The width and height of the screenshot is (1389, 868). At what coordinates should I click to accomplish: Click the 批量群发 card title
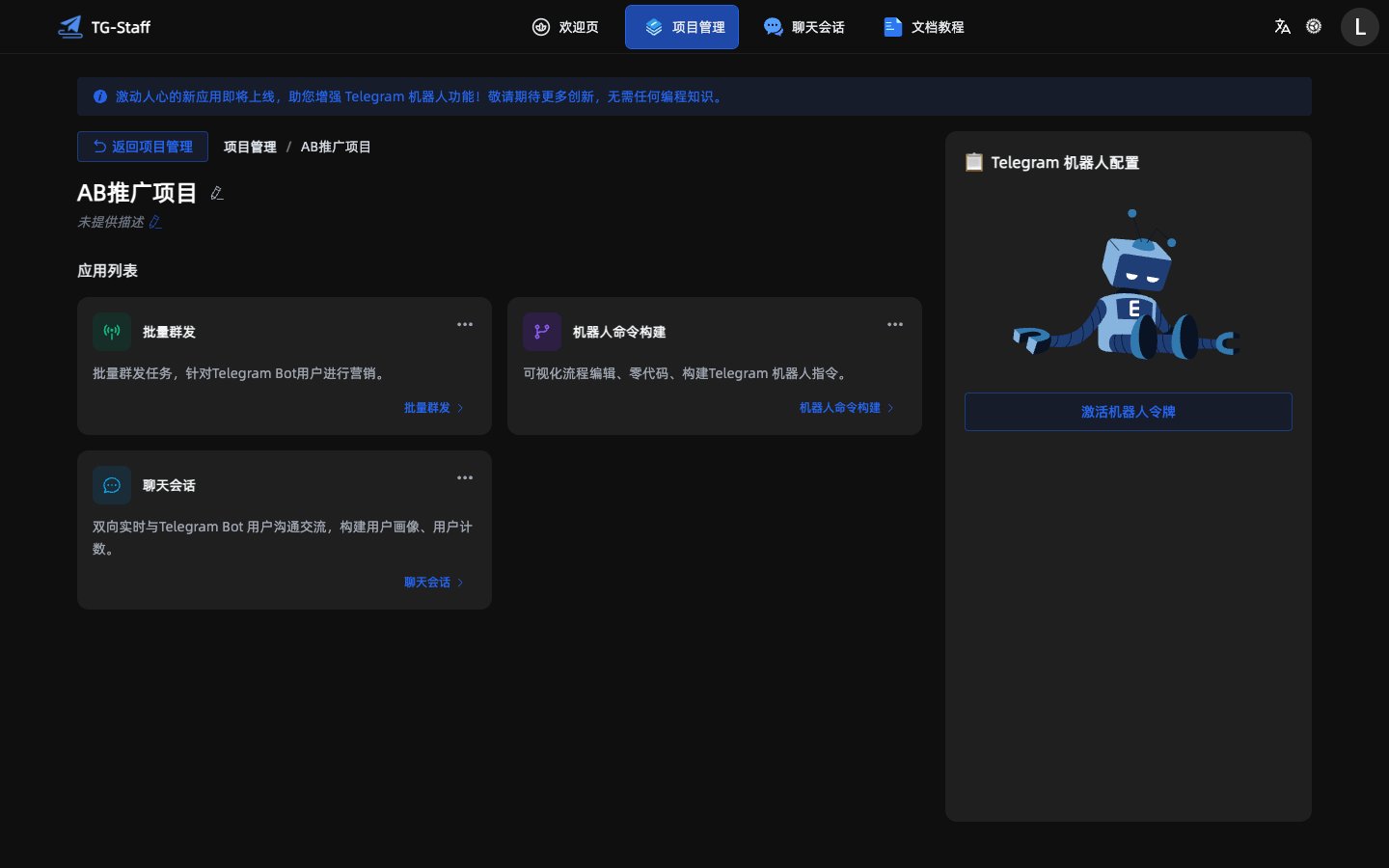coord(169,332)
